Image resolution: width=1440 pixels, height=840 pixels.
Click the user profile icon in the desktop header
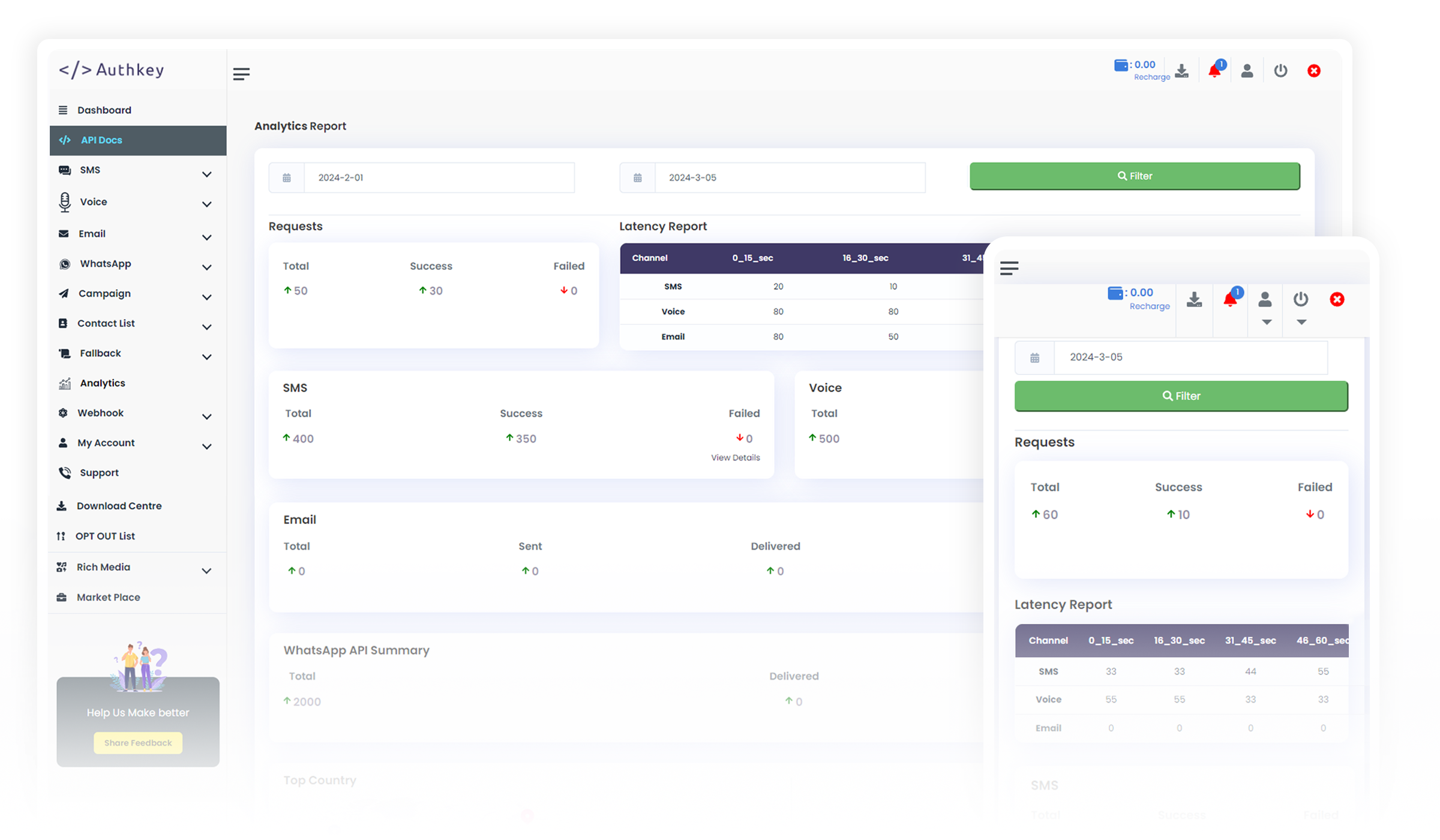click(1247, 71)
